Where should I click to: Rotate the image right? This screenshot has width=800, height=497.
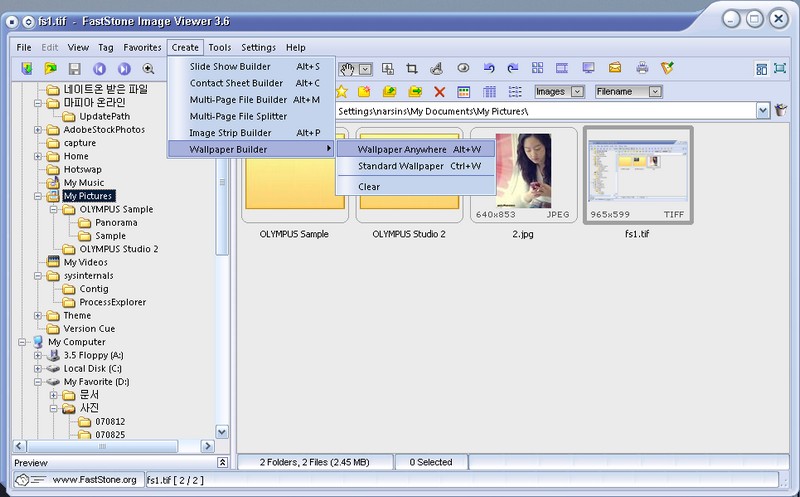click(x=513, y=68)
